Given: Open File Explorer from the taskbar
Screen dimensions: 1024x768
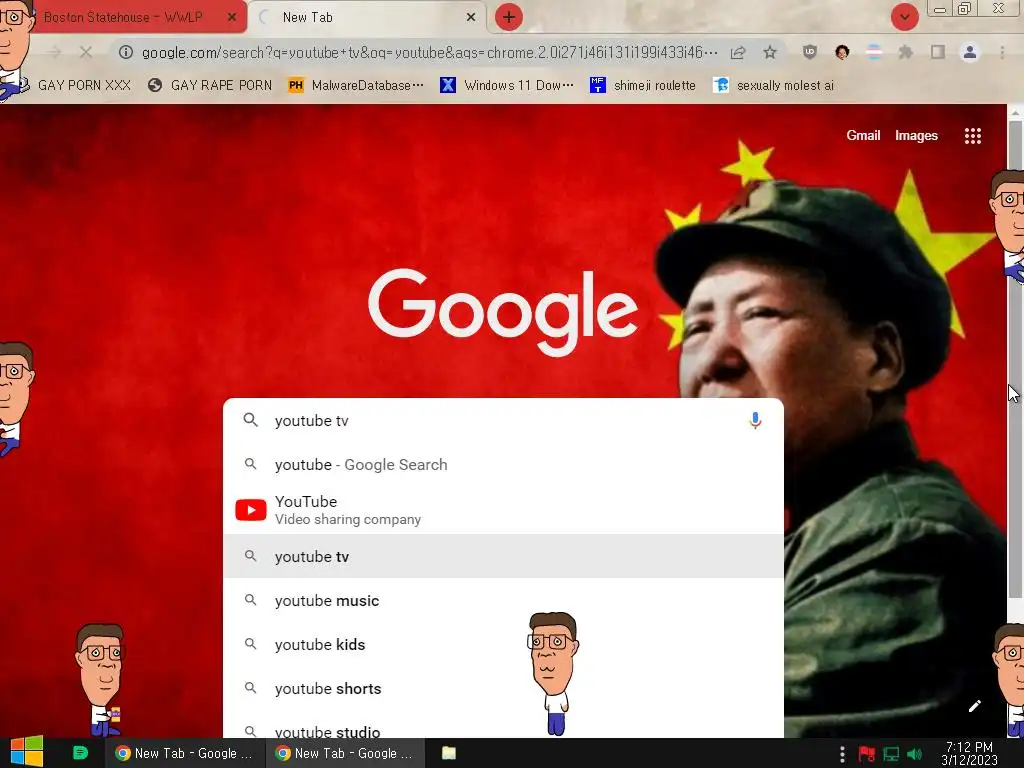Looking at the screenshot, I should coord(449,753).
